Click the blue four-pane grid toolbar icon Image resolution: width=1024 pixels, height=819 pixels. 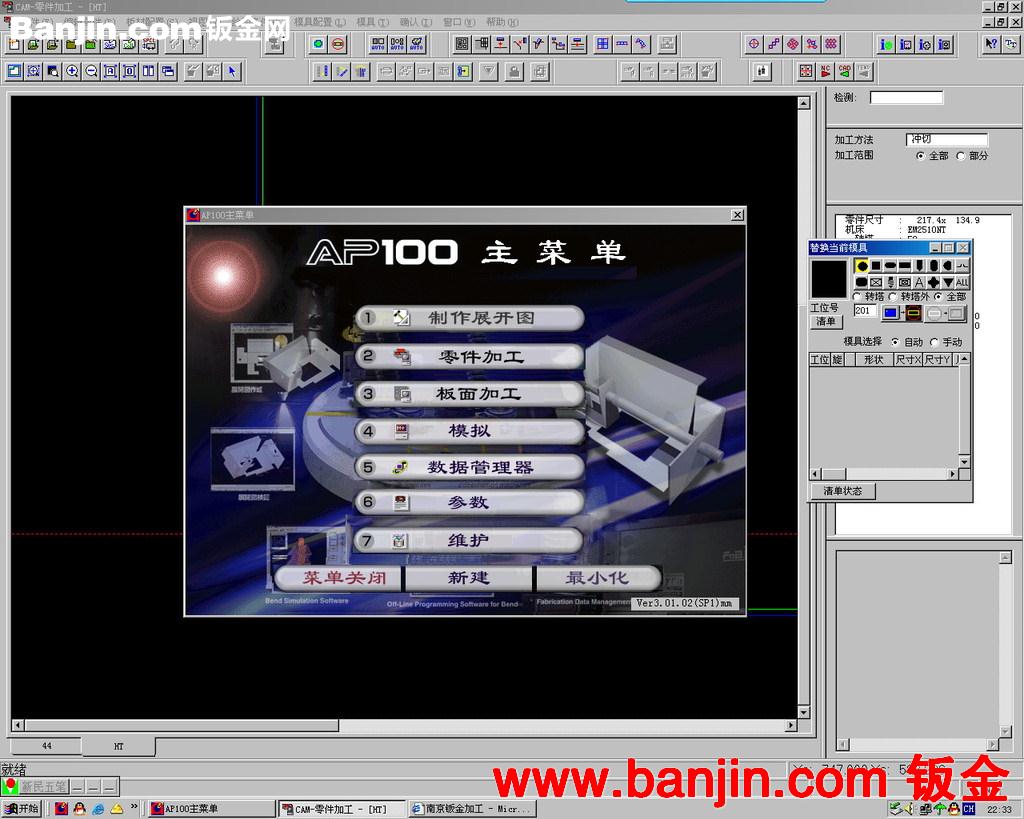click(602, 44)
